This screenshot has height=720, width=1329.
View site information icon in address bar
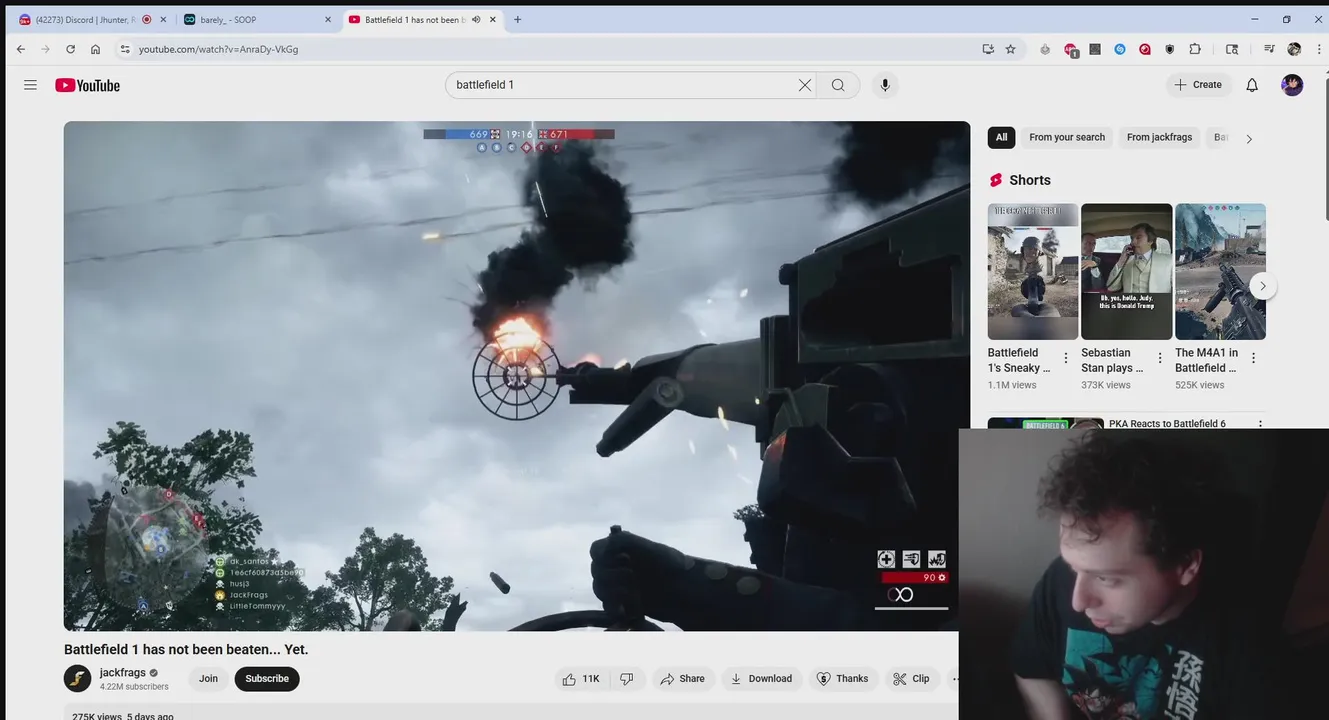point(125,49)
